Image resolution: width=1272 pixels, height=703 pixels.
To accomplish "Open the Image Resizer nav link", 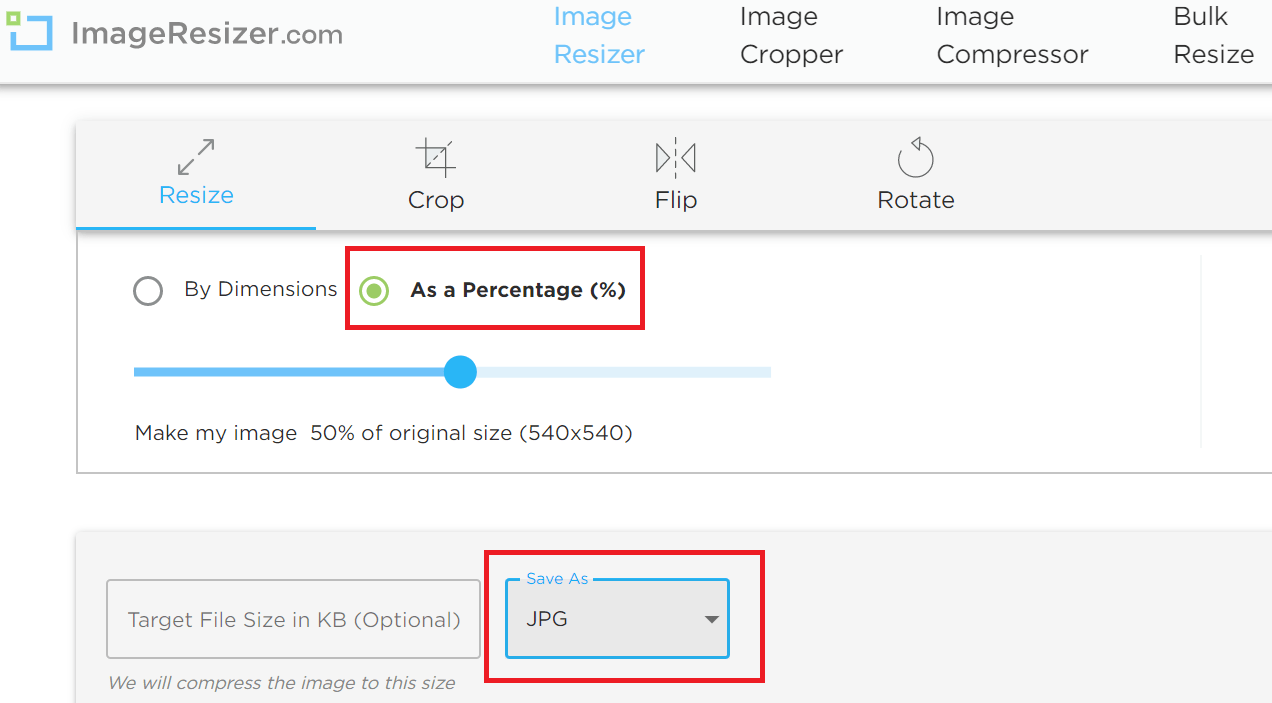I will [x=599, y=35].
